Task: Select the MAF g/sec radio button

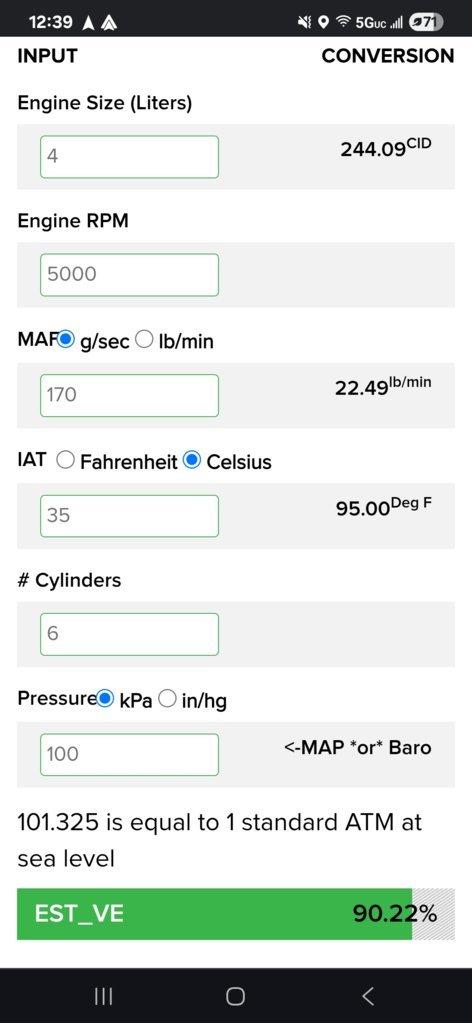Action: point(66,339)
